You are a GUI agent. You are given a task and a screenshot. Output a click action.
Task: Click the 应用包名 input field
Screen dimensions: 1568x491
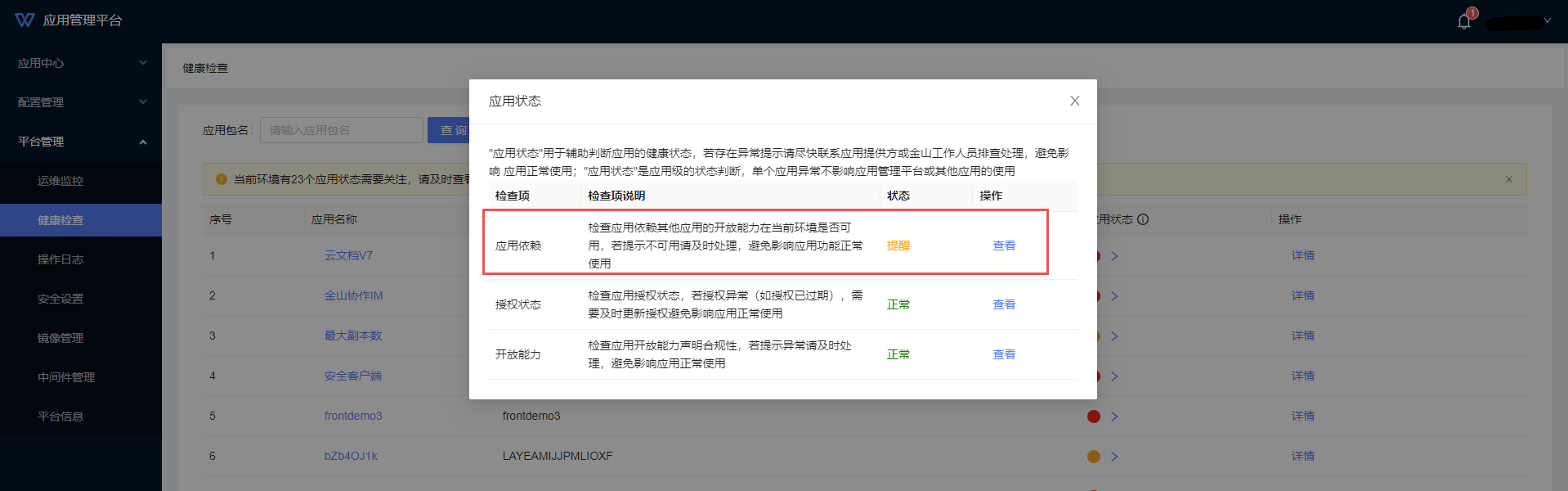341,130
